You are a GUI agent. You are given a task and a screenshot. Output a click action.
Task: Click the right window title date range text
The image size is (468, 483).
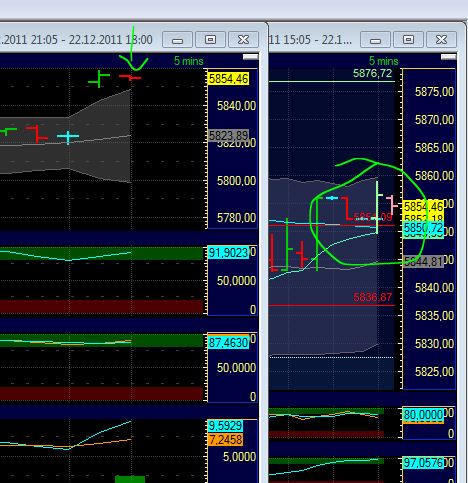pyautogui.click(x=311, y=40)
